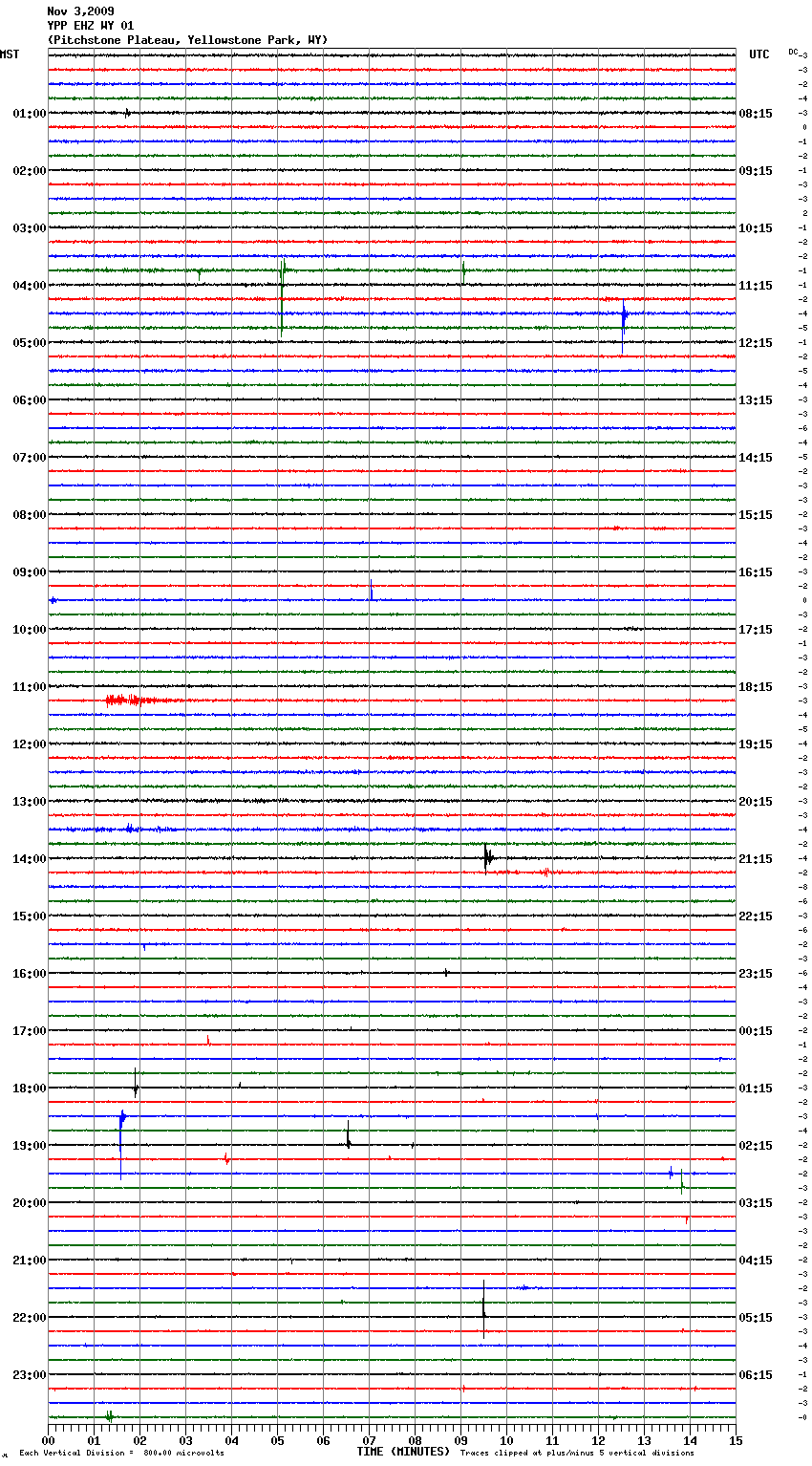Select the "02:00" MST hour label
Viewport: 812px width, 1466px height.
30,171
